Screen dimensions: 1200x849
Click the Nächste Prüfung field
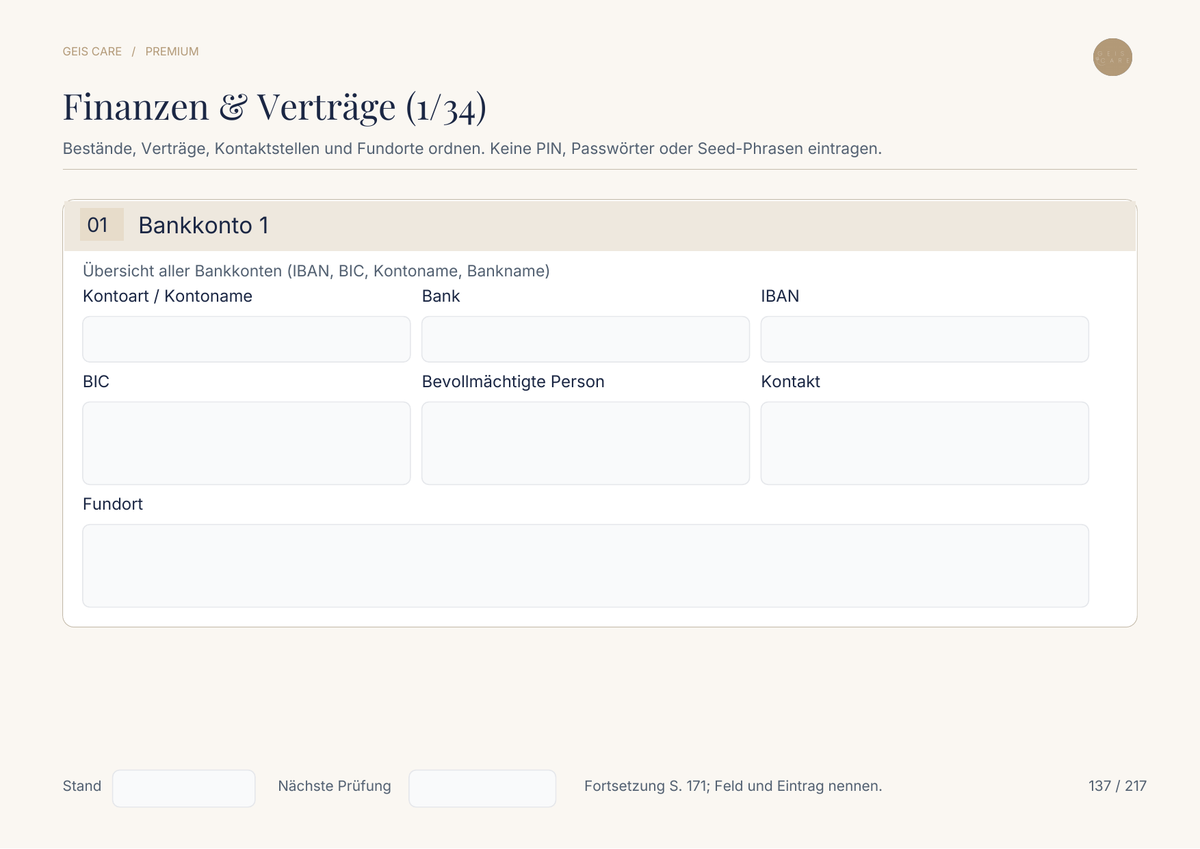click(482, 788)
